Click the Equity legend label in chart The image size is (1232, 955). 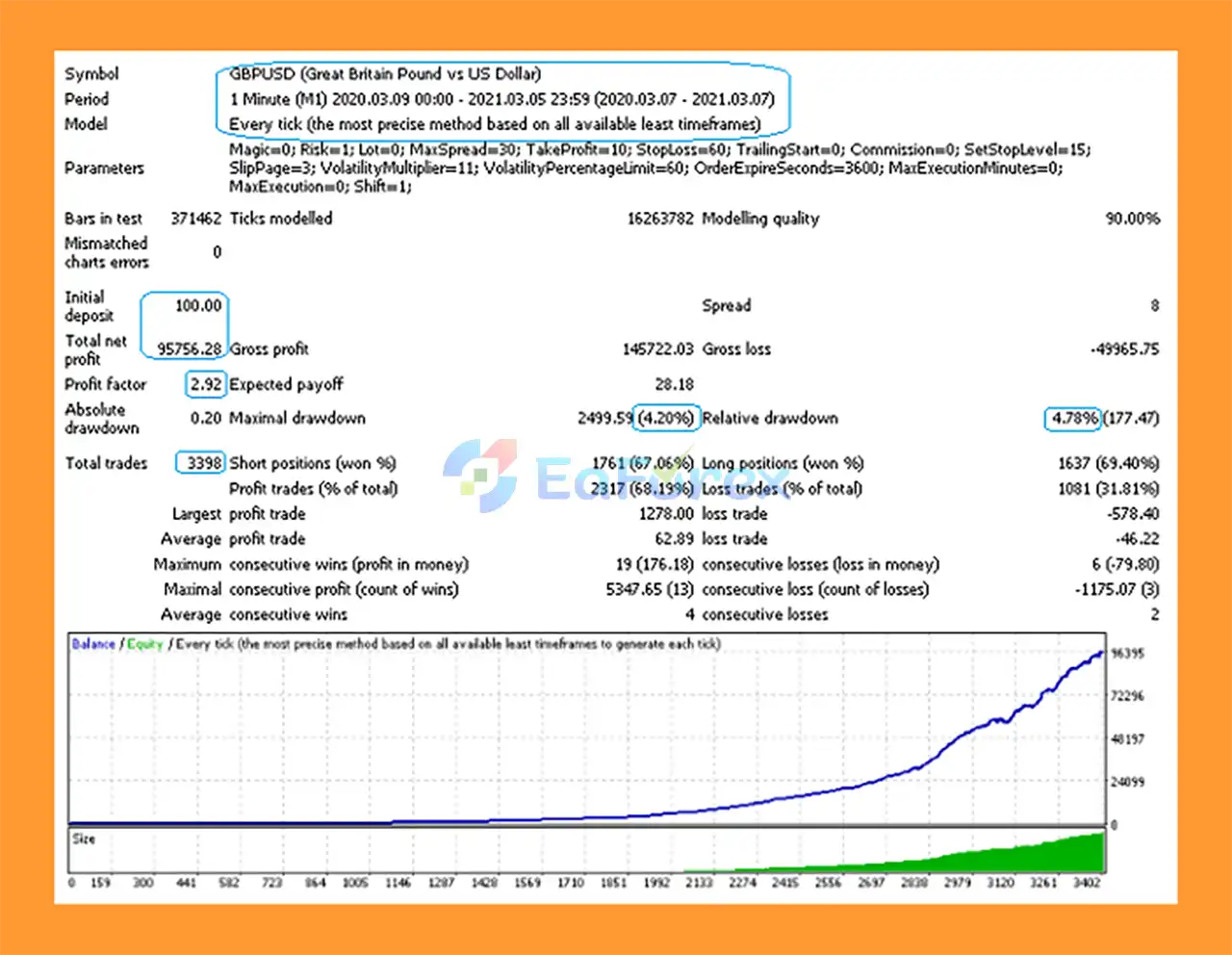click(144, 644)
